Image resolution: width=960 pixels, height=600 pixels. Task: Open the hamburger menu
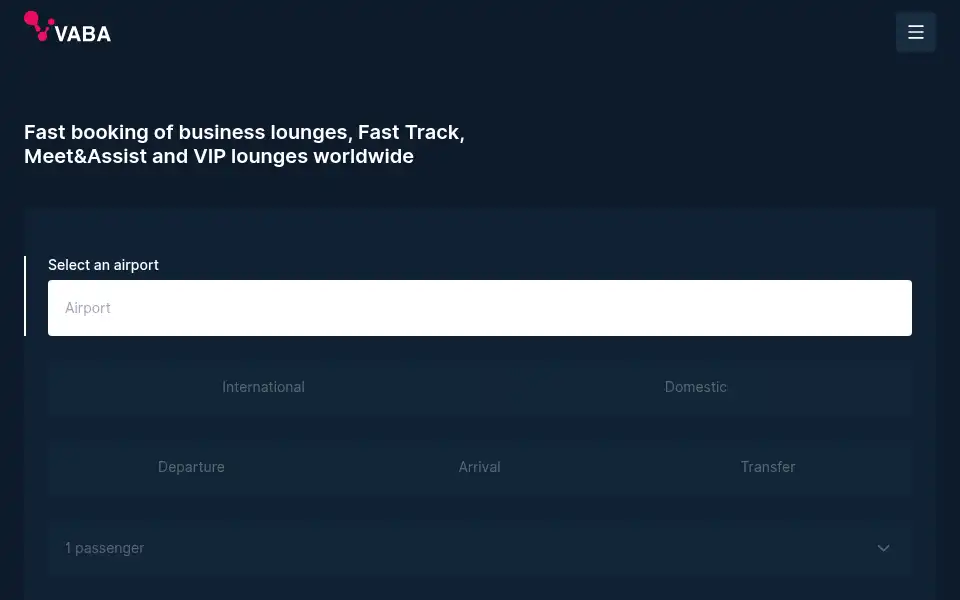click(x=915, y=32)
